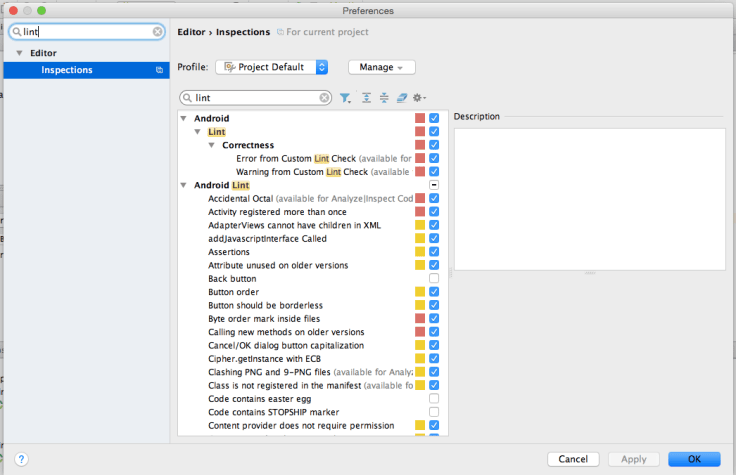Clear the inspections lint search text
Screen dimensions: 736x475
pyautogui.click(x=324, y=98)
